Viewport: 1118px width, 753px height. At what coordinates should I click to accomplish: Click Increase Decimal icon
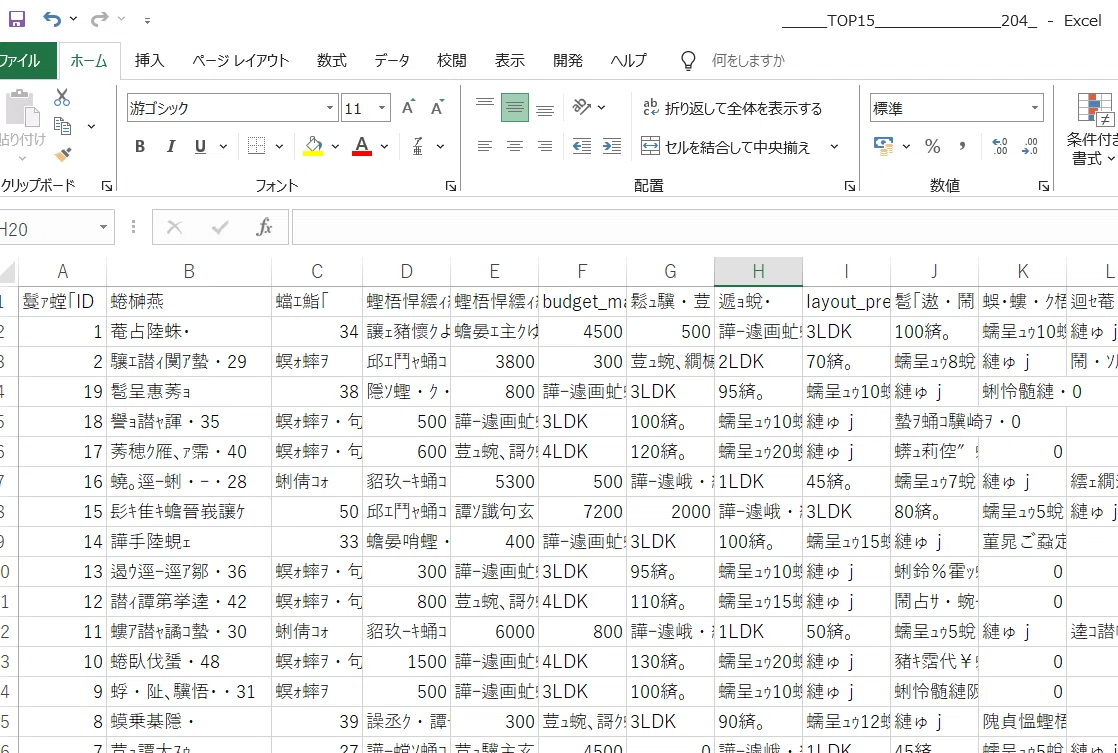pos(1000,146)
